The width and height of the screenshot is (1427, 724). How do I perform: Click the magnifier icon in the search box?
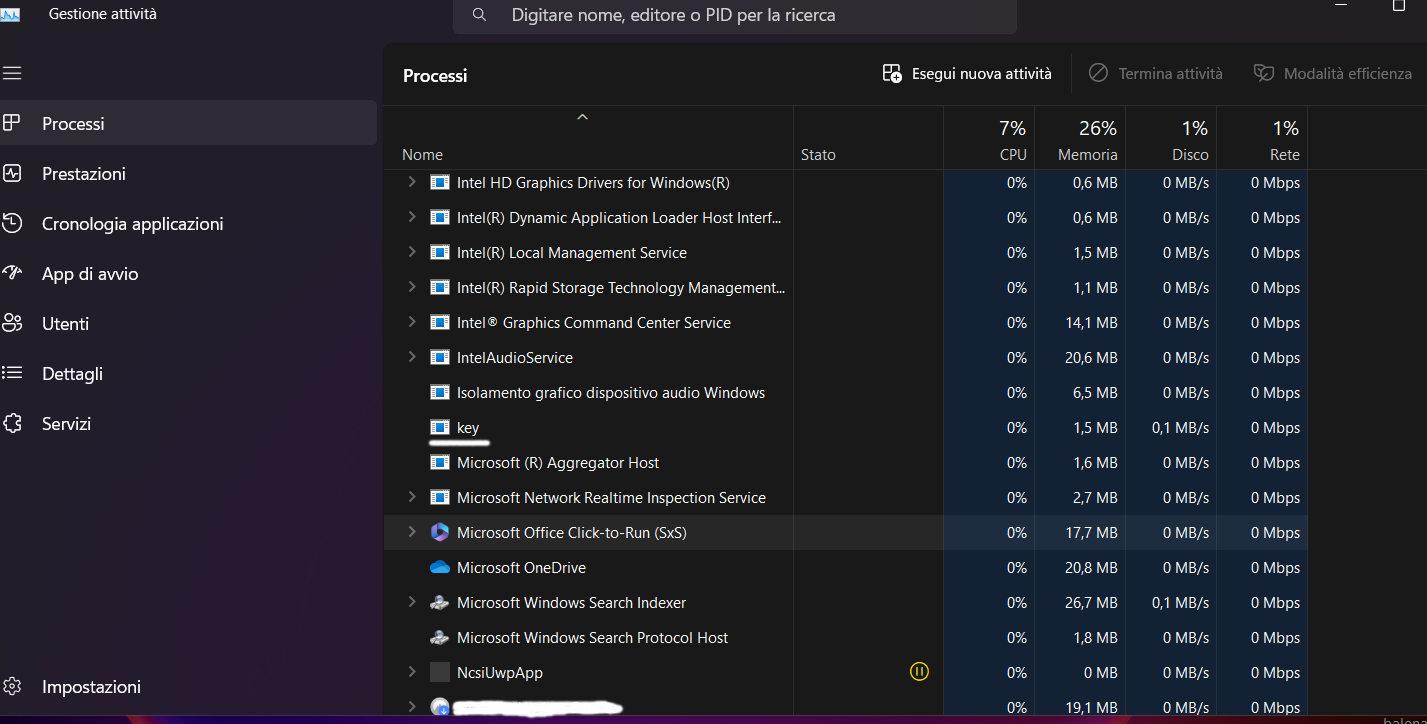[x=480, y=15]
